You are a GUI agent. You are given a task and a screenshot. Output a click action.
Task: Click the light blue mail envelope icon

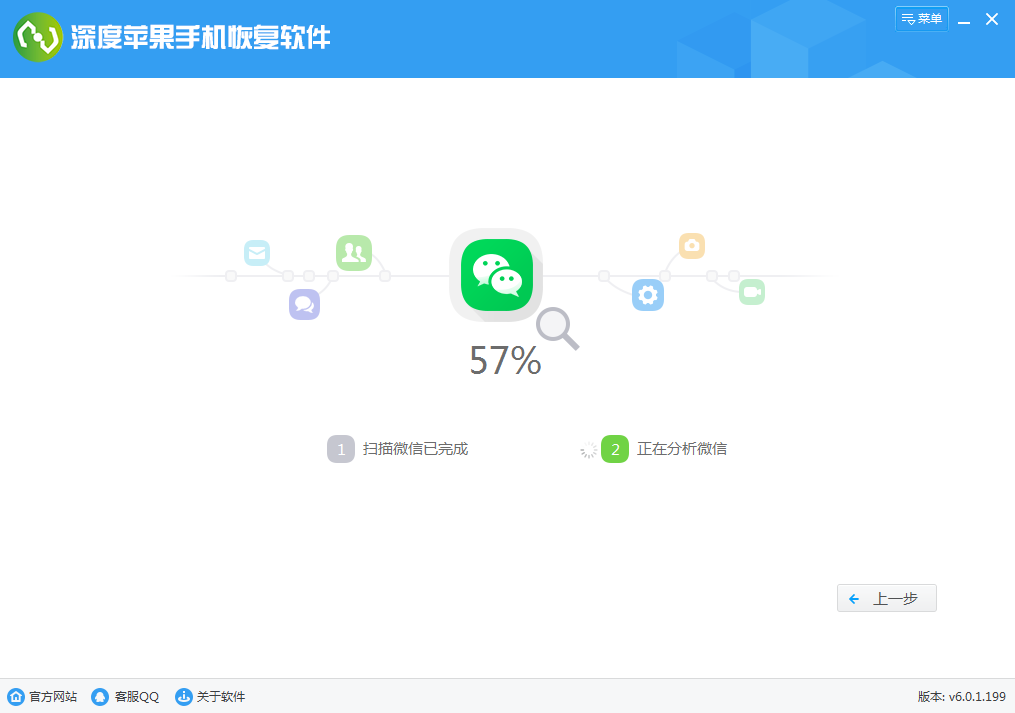point(257,253)
